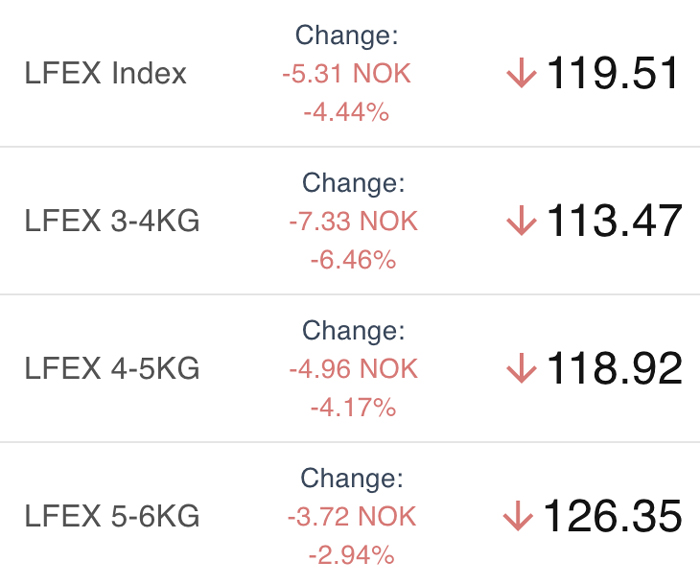The width and height of the screenshot is (700, 585).
Task: Click the -4.17% percentage change
Action: (x=354, y=407)
